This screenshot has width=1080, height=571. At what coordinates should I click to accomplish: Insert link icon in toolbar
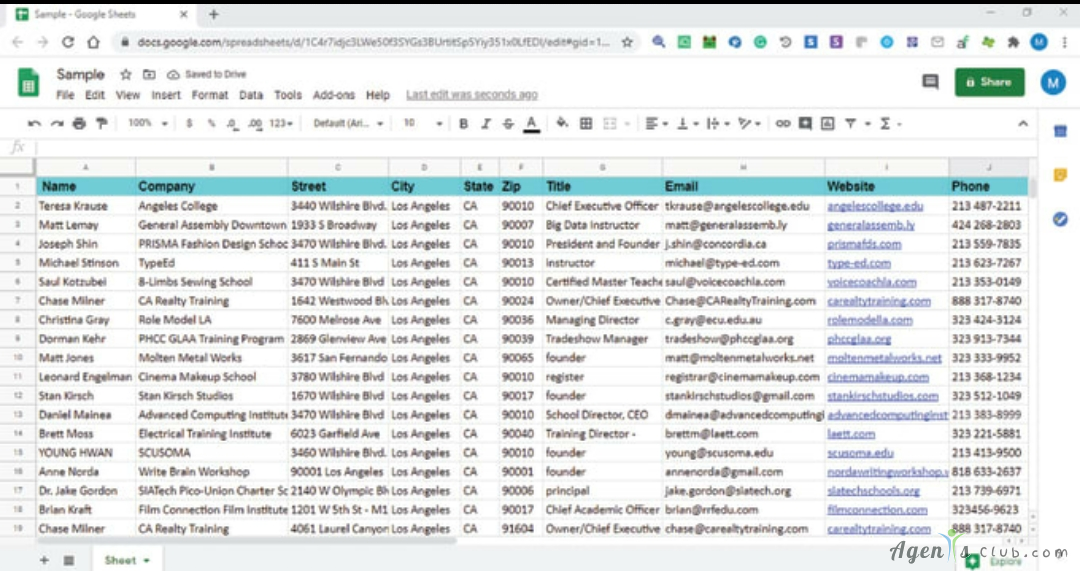pyautogui.click(x=782, y=123)
